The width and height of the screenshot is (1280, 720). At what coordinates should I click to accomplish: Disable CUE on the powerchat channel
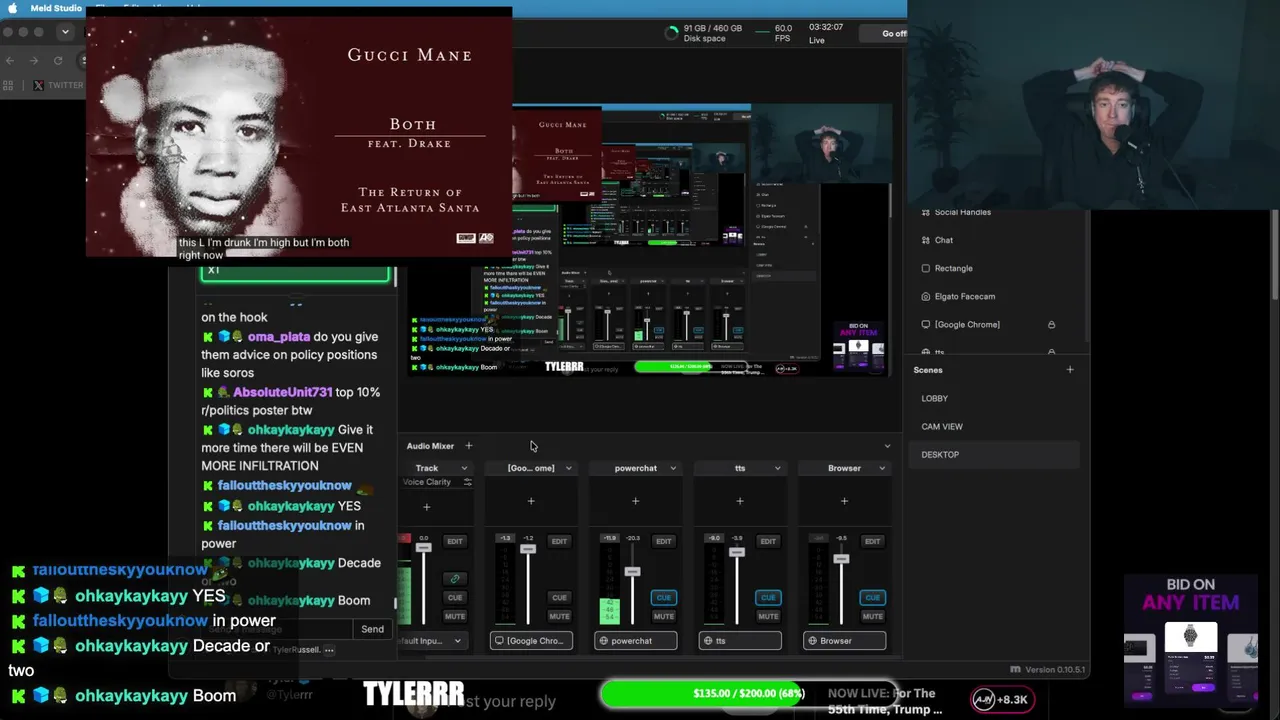click(x=664, y=598)
